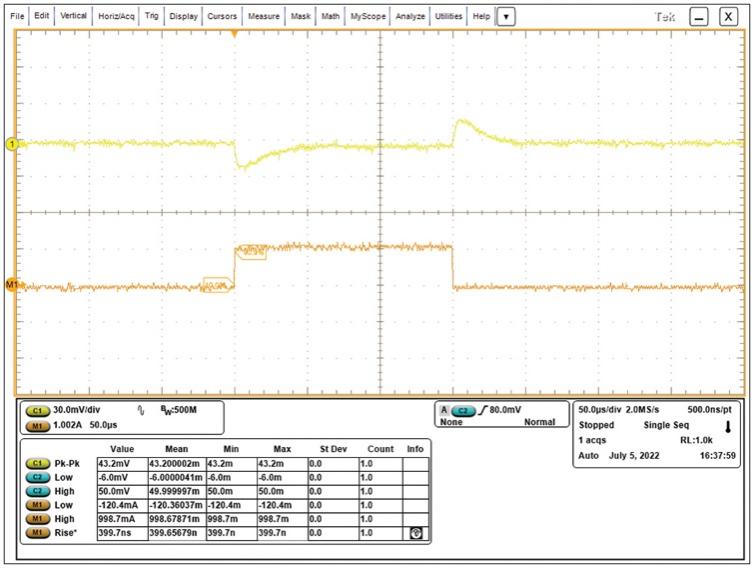Click the M1 math badge in vertical readout
Image resolution: width=754 pixels, height=568 pixels.
(x=39, y=424)
